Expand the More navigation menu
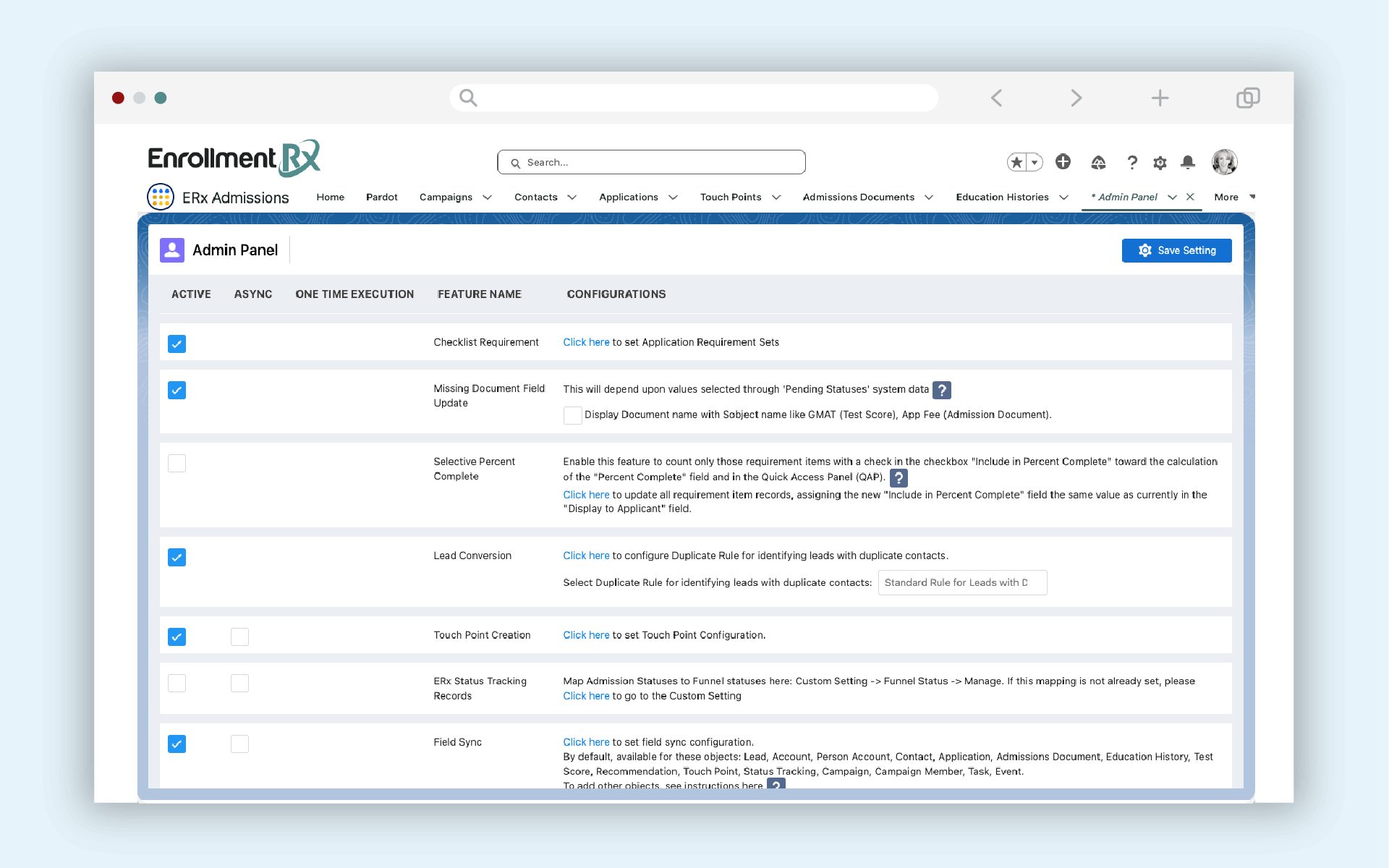The height and width of the screenshot is (868, 1389). pos(1234,197)
